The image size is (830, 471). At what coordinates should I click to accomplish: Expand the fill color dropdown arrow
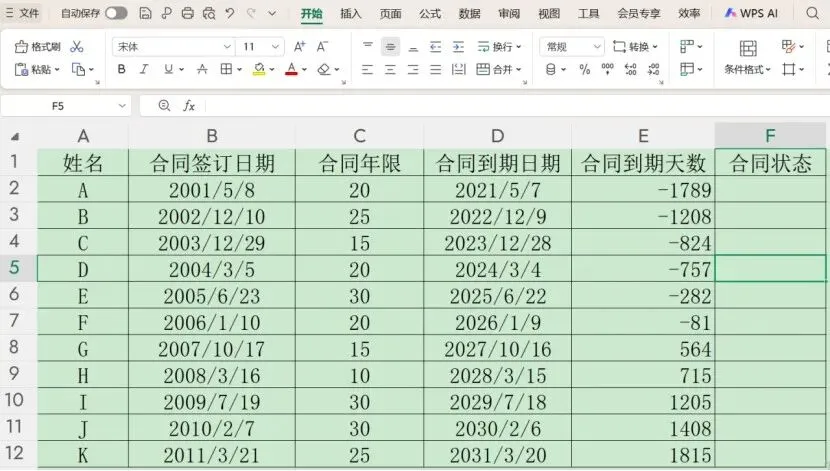coord(272,69)
